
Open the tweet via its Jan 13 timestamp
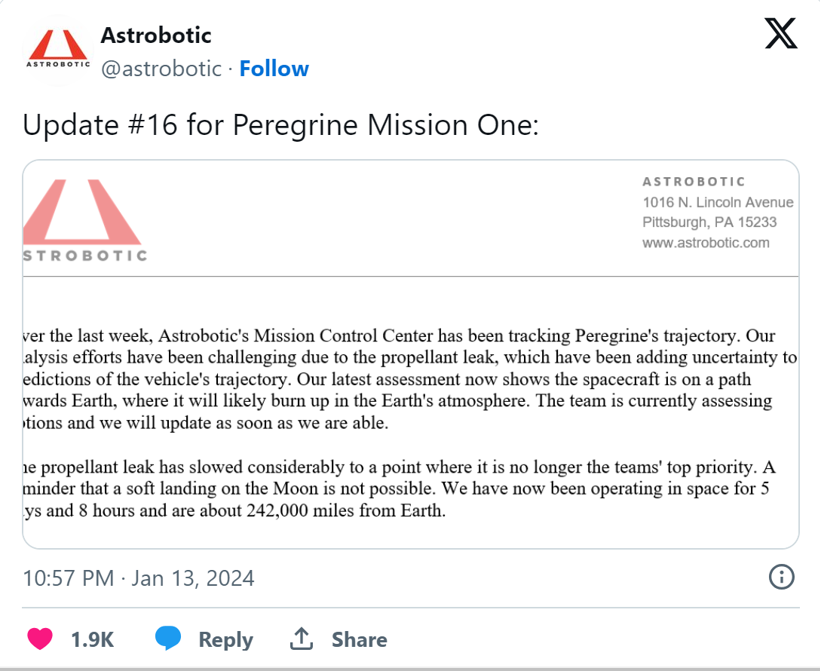(x=137, y=577)
